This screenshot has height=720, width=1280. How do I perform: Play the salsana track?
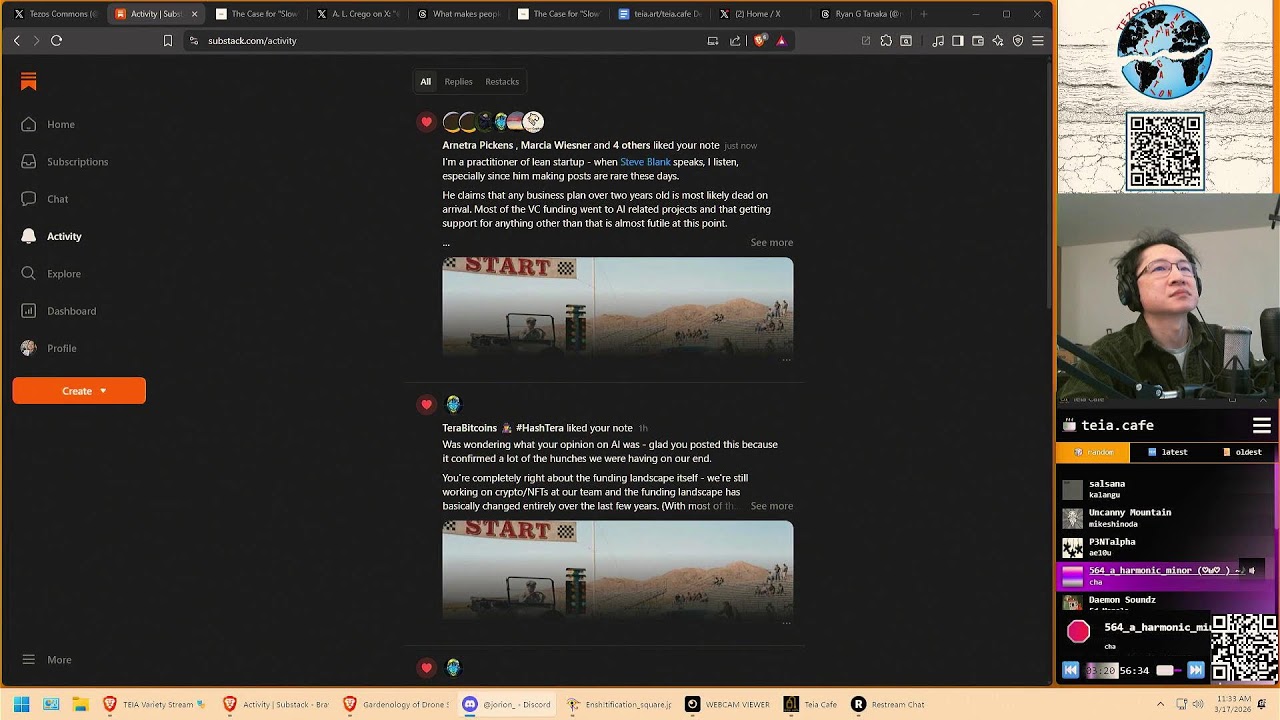click(x=1165, y=489)
